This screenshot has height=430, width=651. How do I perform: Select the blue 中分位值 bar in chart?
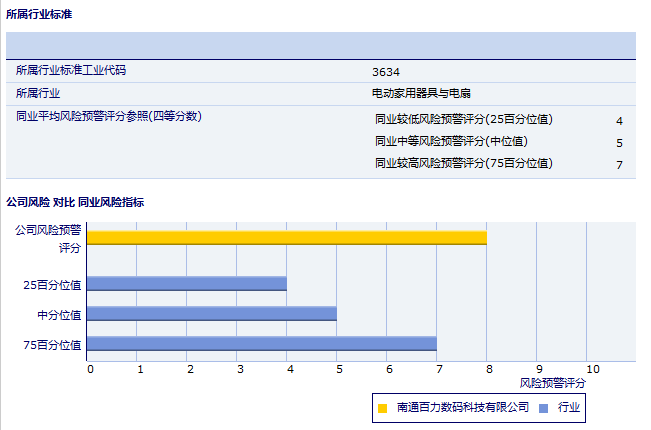pyautogui.click(x=211, y=314)
